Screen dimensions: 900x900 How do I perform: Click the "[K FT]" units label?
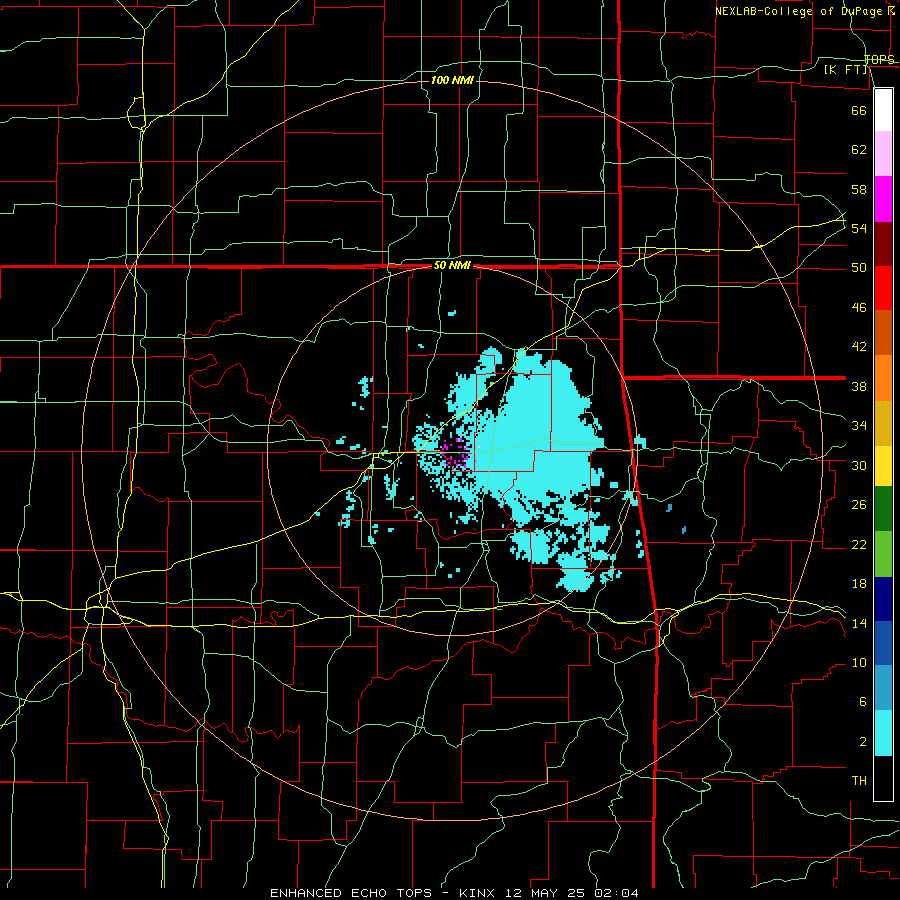click(x=845, y=69)
